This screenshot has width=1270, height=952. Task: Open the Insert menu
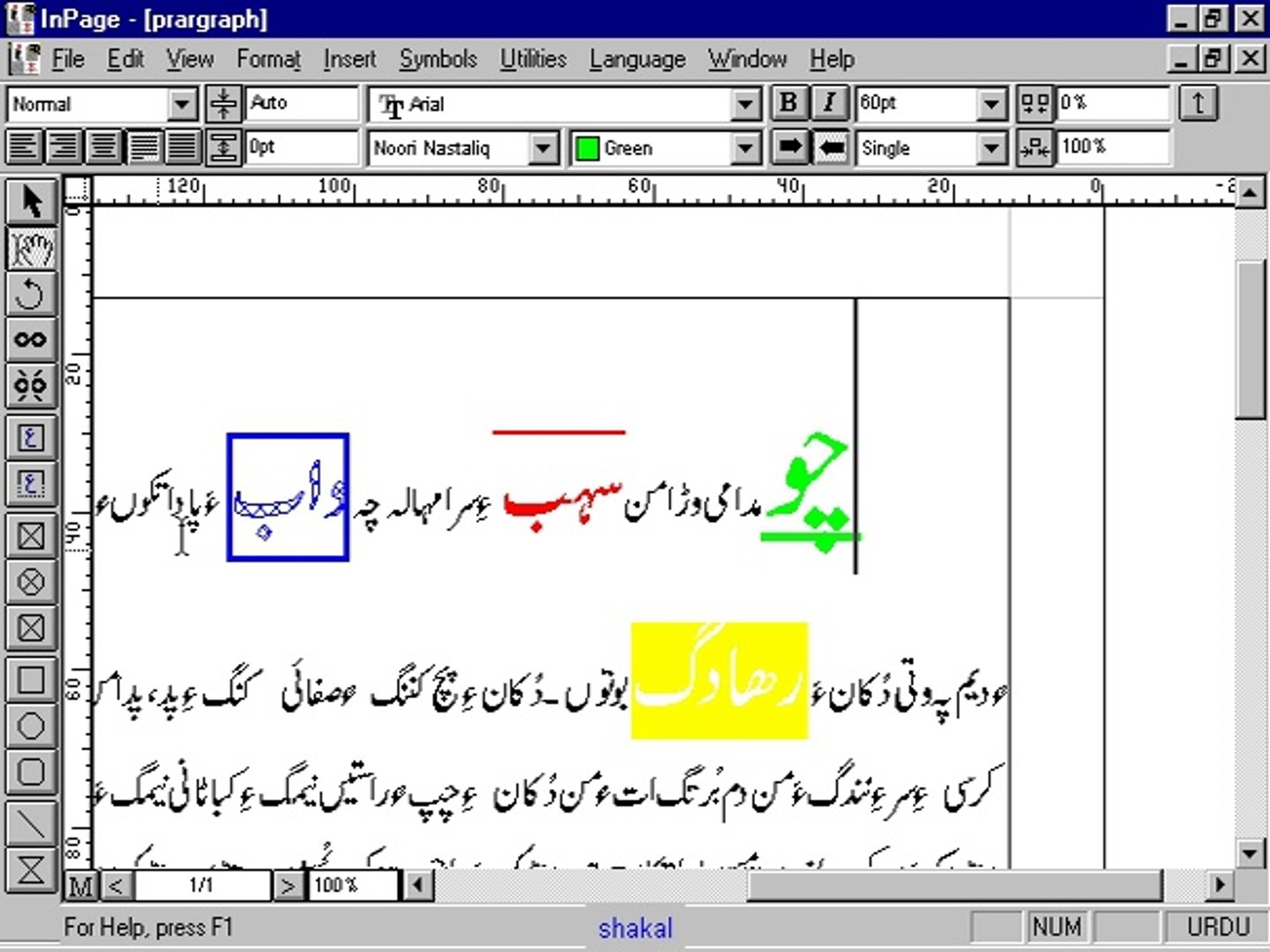349,59
